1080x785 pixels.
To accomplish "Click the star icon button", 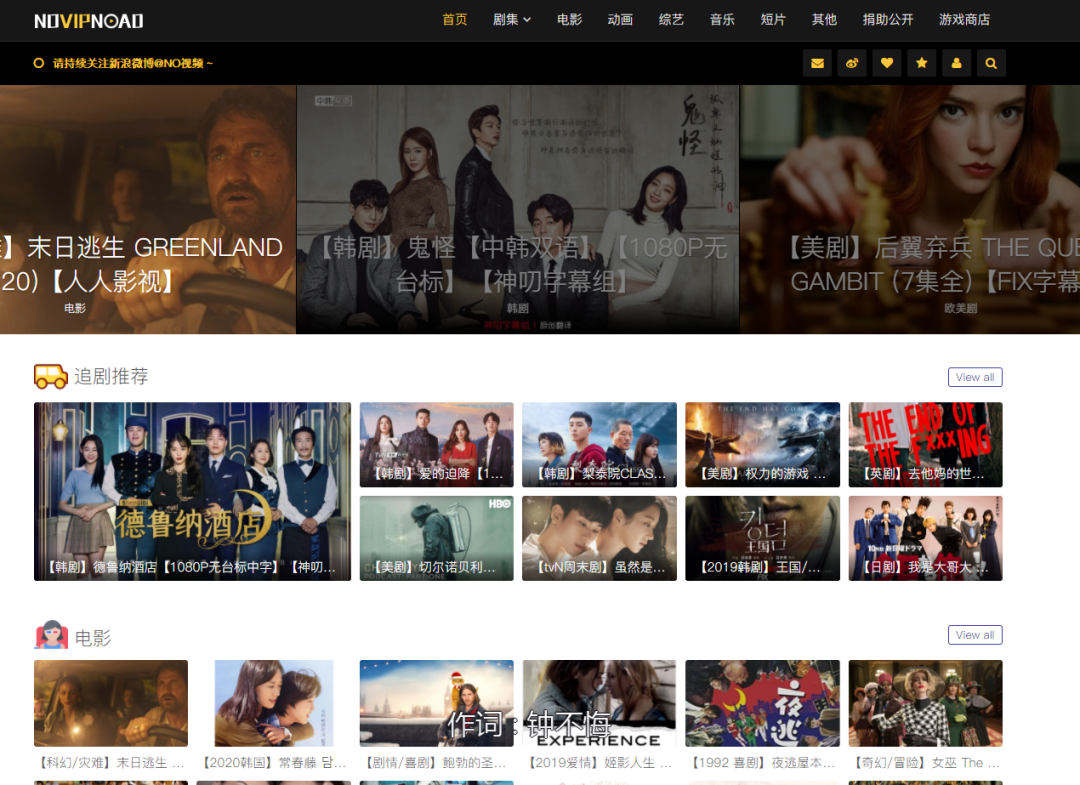I will click(921, 63).
